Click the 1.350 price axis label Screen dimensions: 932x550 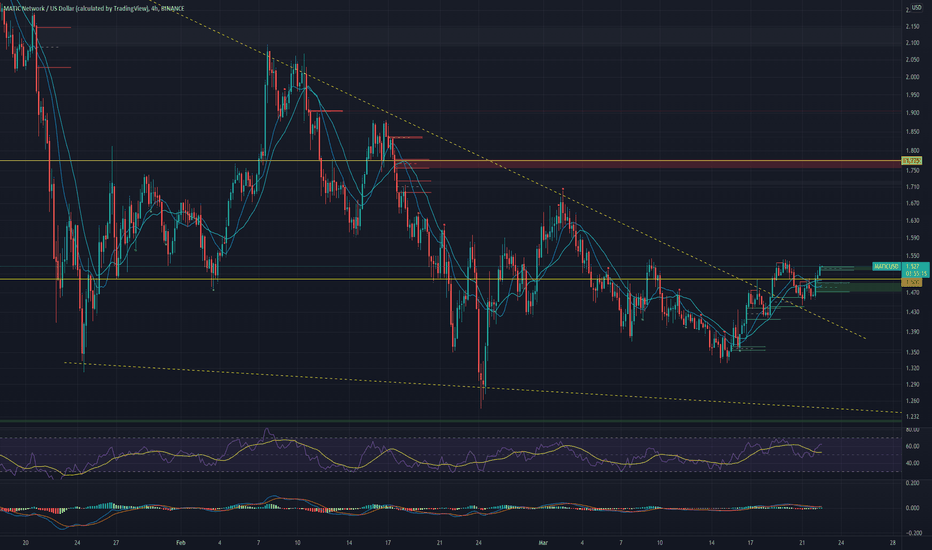pos(912,352)
